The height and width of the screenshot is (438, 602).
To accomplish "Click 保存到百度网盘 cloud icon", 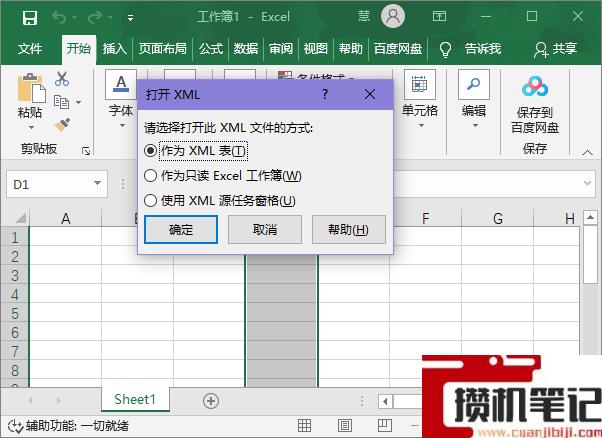I will [x=535, y=86].
